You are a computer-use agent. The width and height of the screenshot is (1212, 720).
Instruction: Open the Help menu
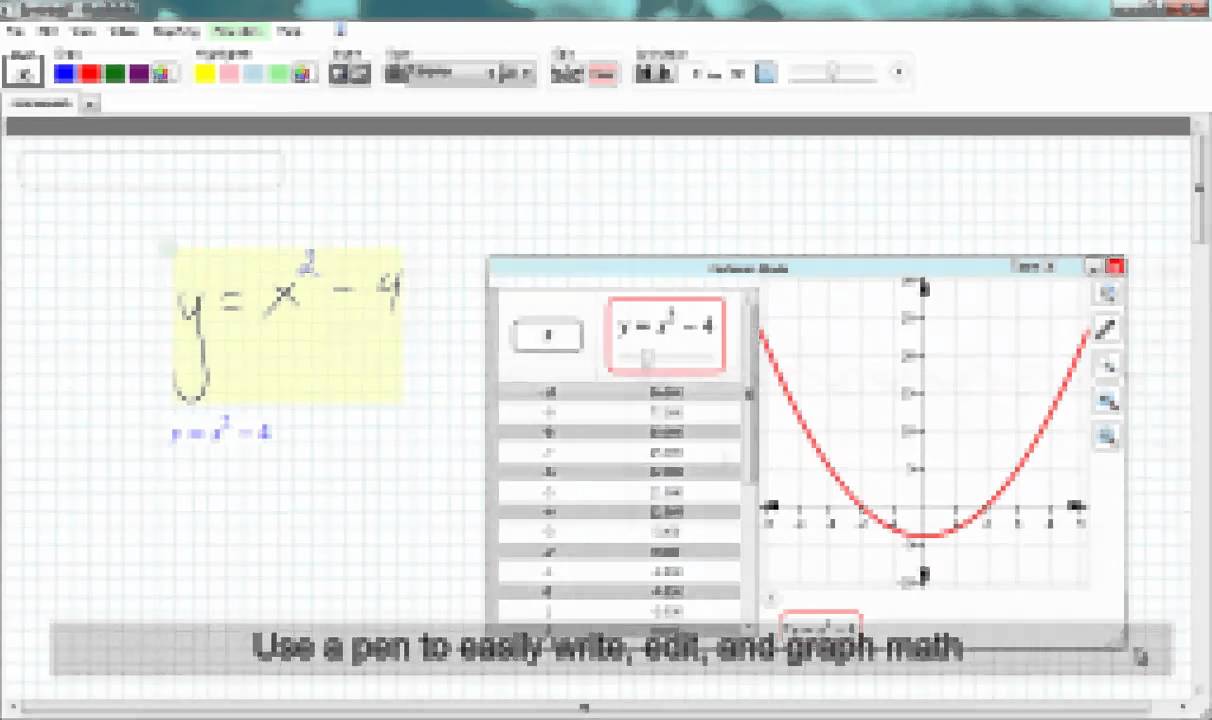point(289,31)
